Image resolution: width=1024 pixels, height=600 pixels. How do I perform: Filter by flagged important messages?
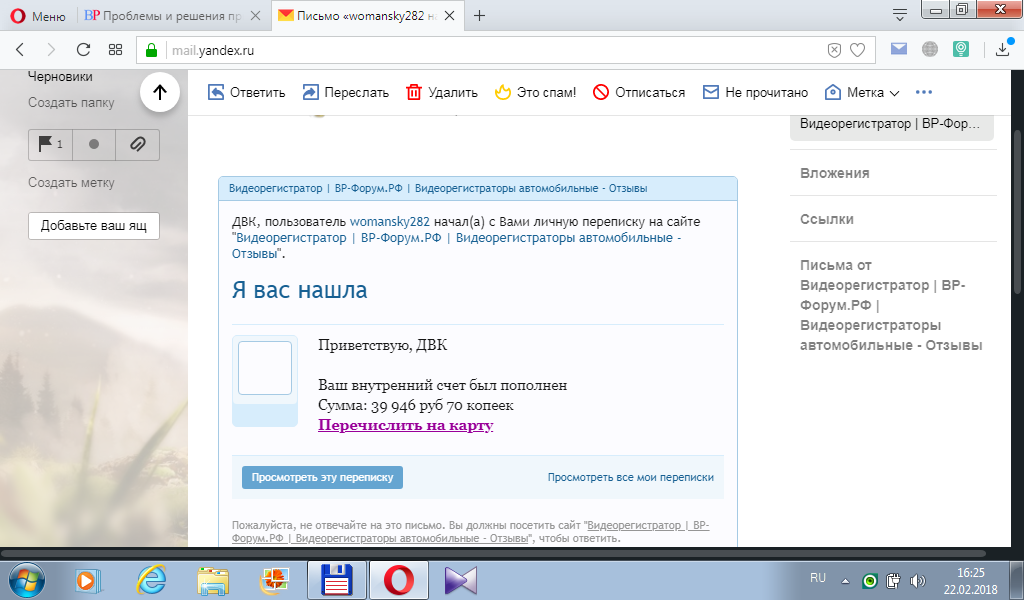pyautogui.click(x=50, y=144)
